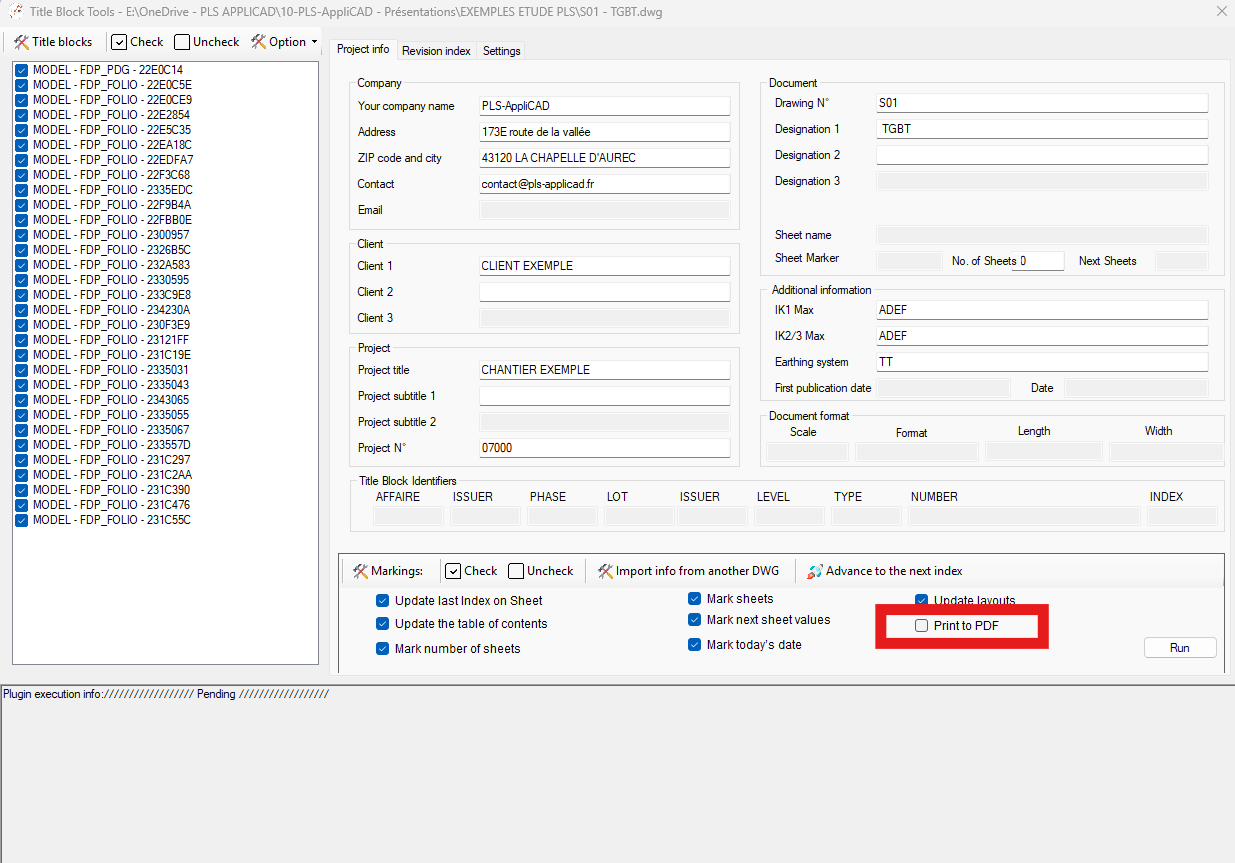Image resolution: width=1235 pixels, height=863 pixels.
Task: Click the Import info from another DWG icon
Action: (x=605, y=571)
